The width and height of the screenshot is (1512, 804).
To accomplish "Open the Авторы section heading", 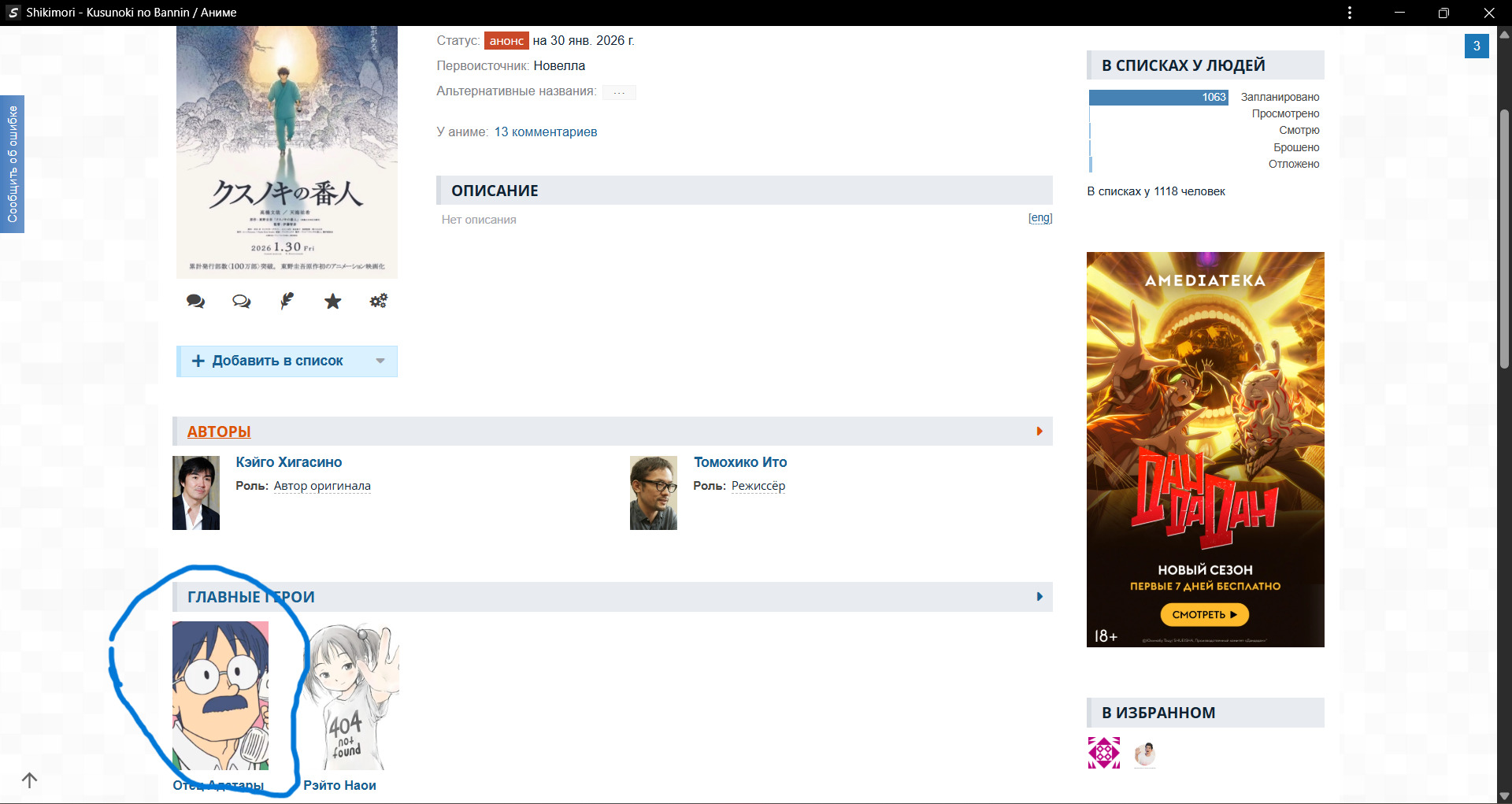I will tap(219, 432).
